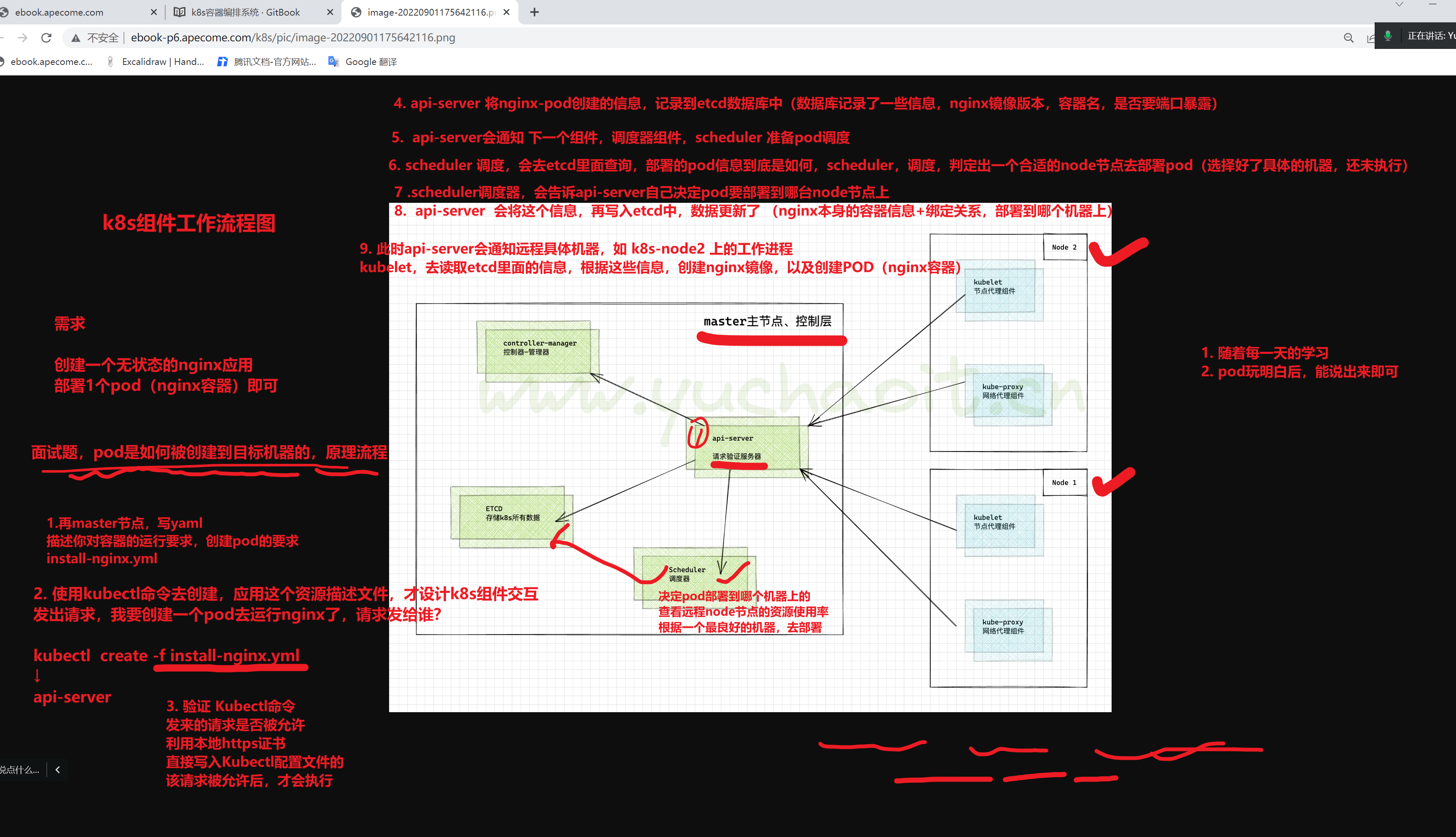Click the page reload icon

coord(46,38)
